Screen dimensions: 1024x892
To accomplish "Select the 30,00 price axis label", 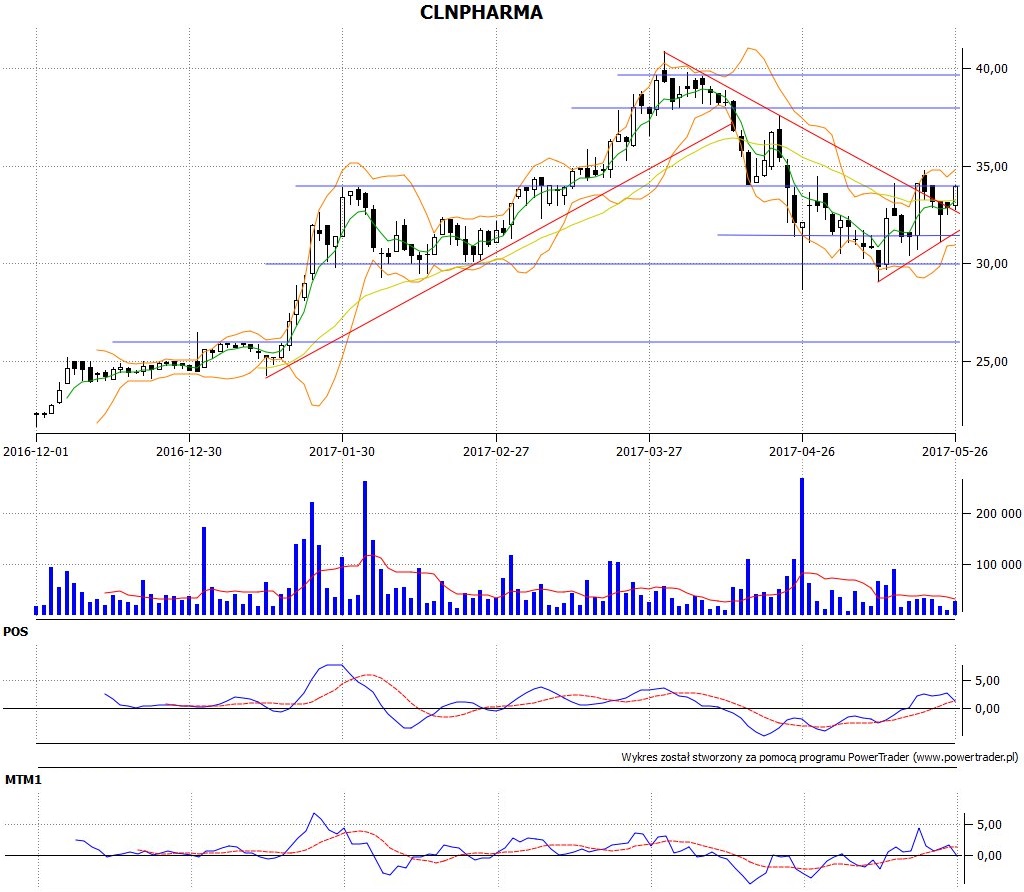I will point(991,264).
